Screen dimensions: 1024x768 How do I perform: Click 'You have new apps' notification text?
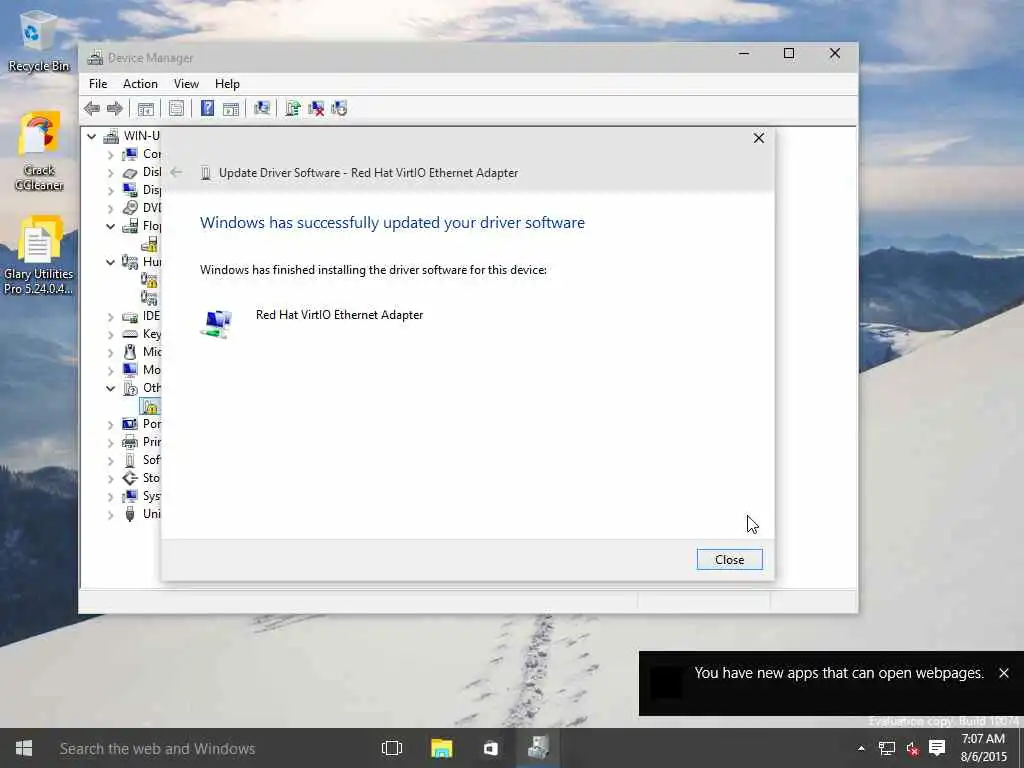tap(839, 673)
